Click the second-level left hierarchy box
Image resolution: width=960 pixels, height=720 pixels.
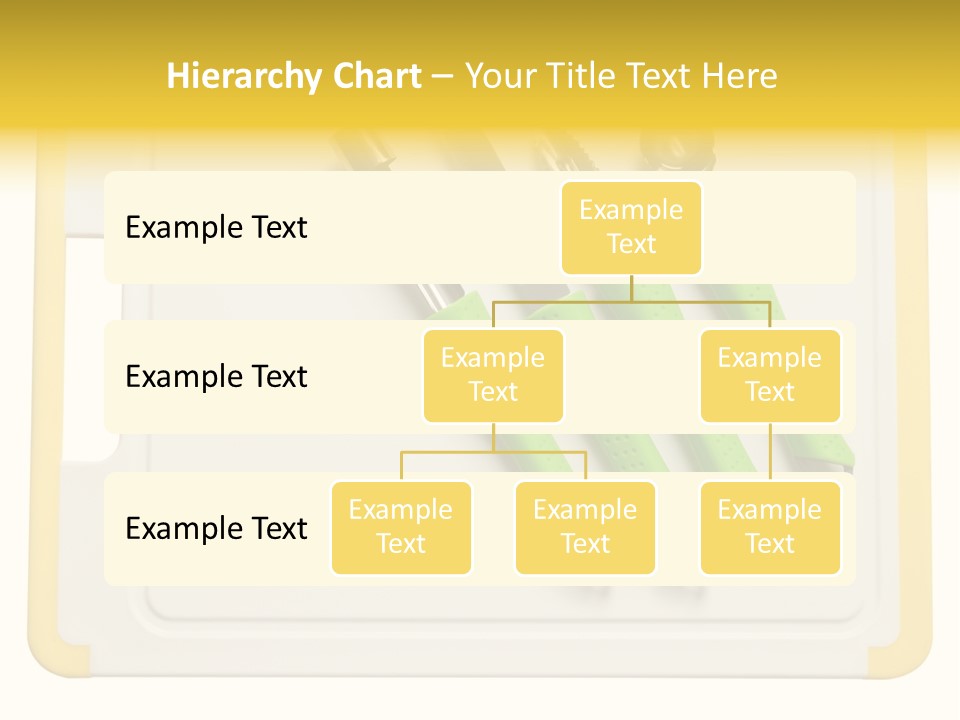493,375
